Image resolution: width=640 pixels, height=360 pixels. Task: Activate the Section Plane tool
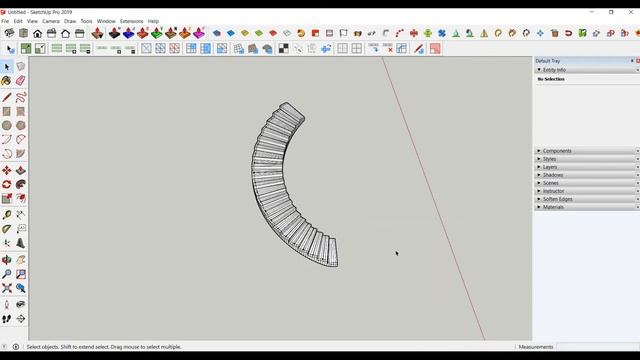pos(21,319)
